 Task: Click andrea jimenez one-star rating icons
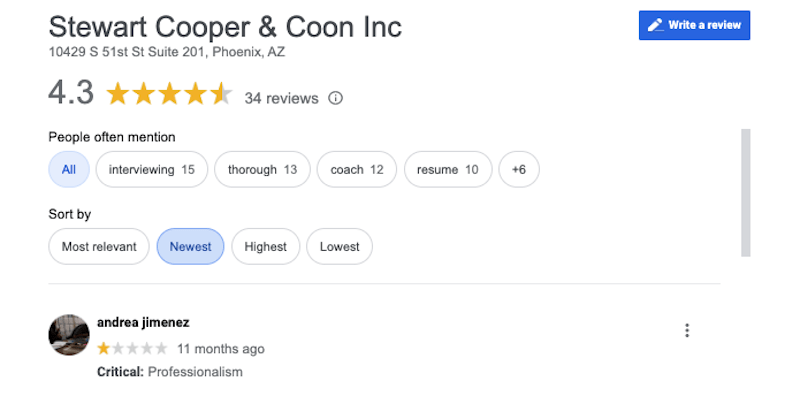[x=132, y=349]
